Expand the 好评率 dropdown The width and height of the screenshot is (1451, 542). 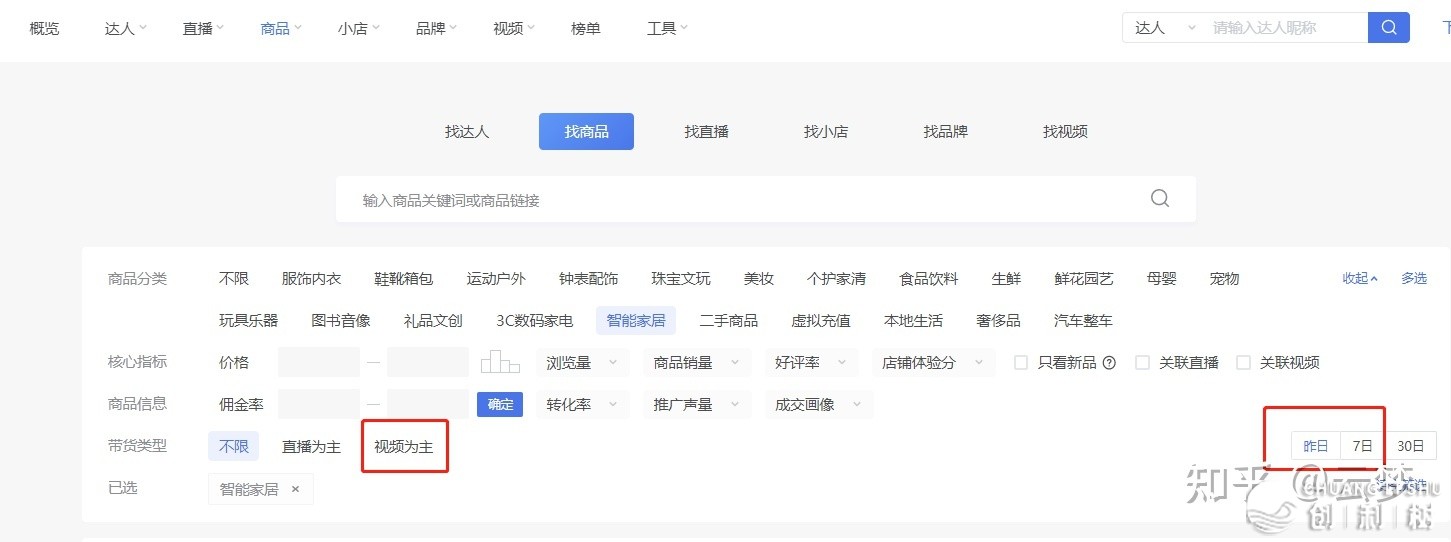coord(810,363)
